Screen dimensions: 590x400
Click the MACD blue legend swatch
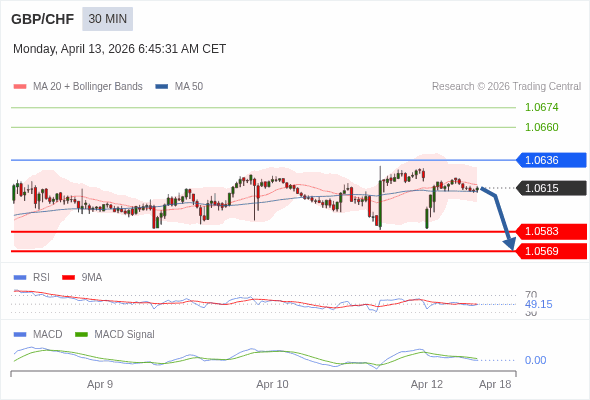click(x=20, y=335)
